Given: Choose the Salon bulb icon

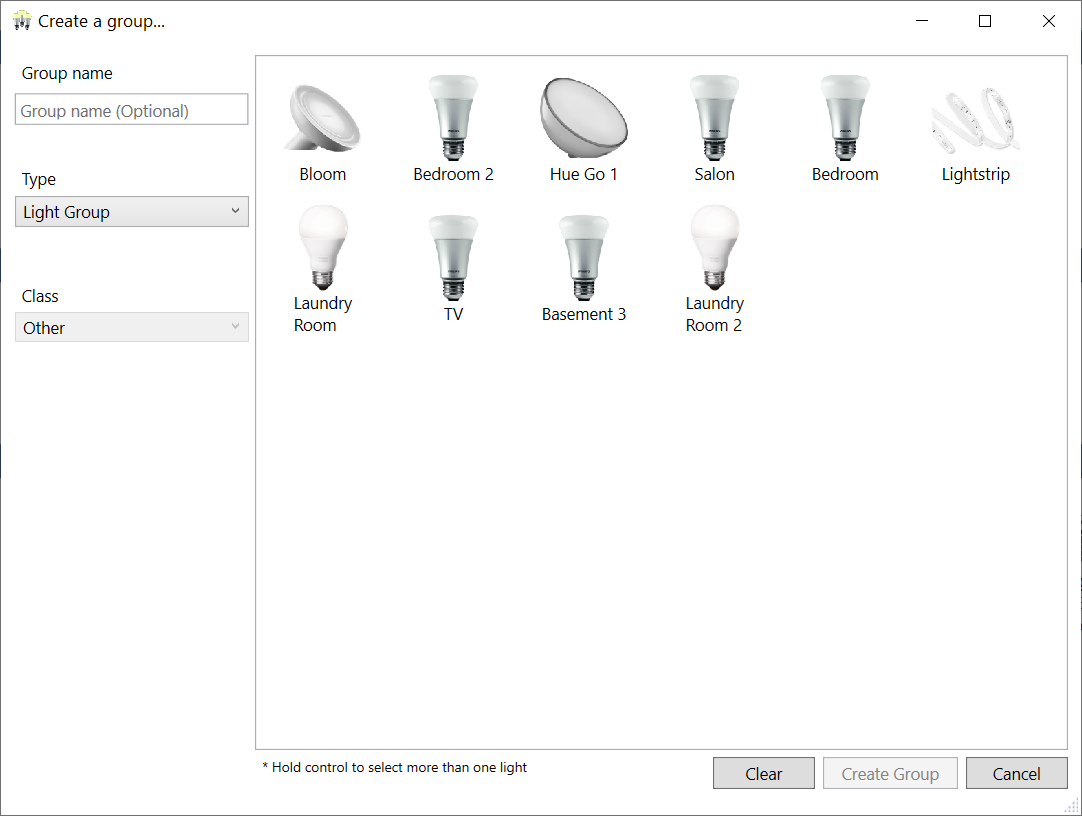Looking at the screenshot, I should [714, 117].
